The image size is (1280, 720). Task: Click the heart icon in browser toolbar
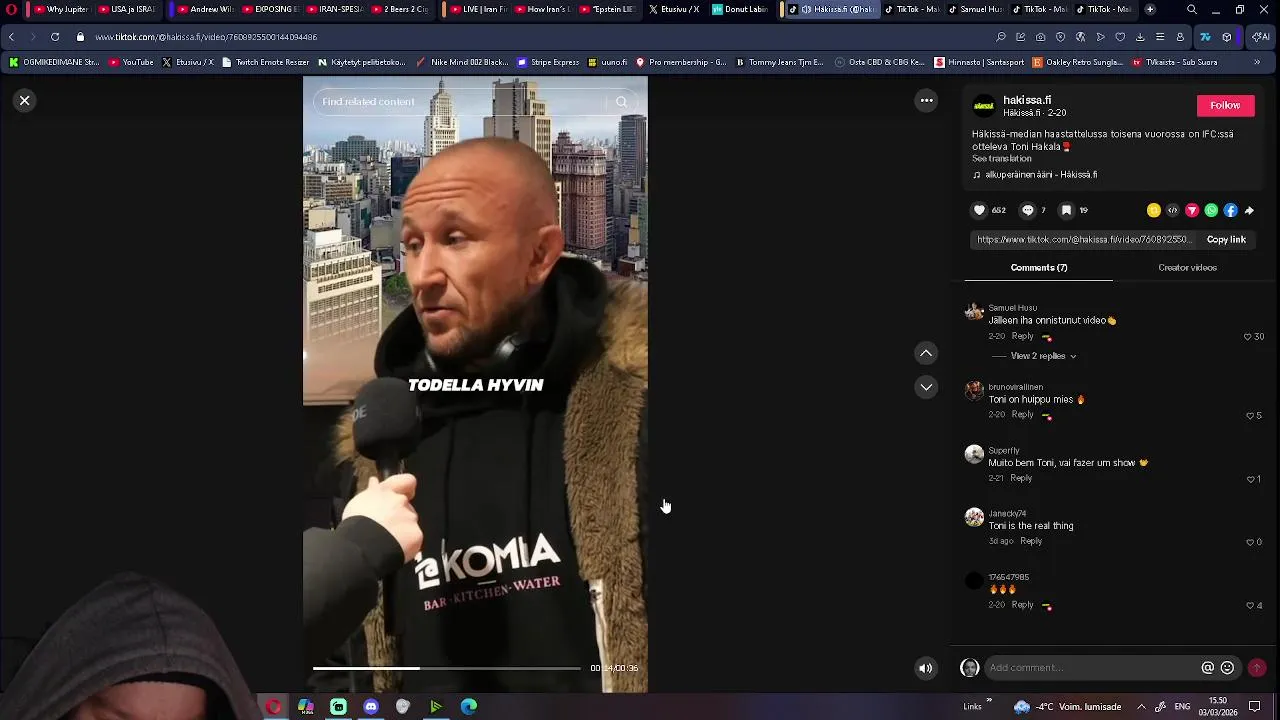point(1120,37)
